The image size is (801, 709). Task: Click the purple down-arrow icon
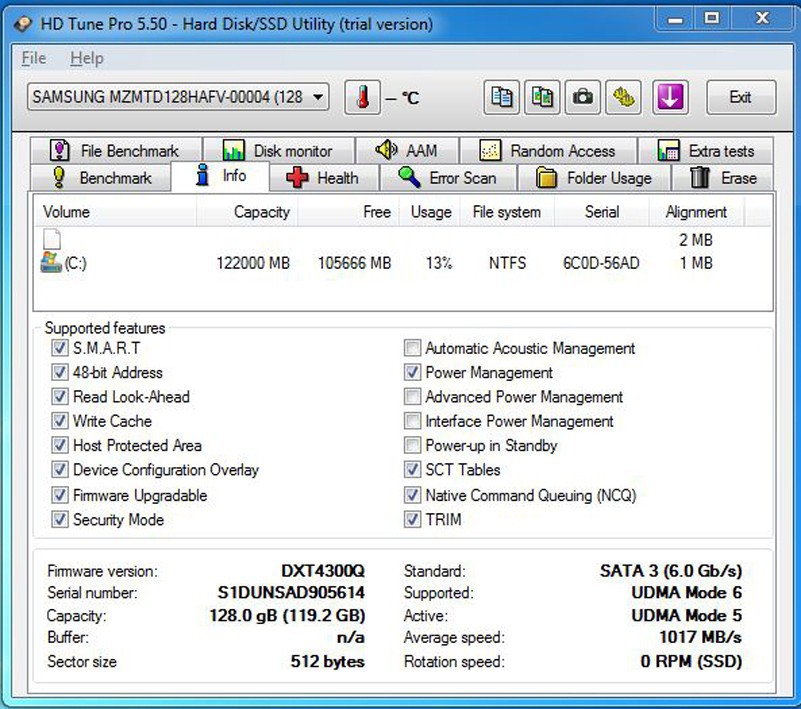(x=669, y=97)
